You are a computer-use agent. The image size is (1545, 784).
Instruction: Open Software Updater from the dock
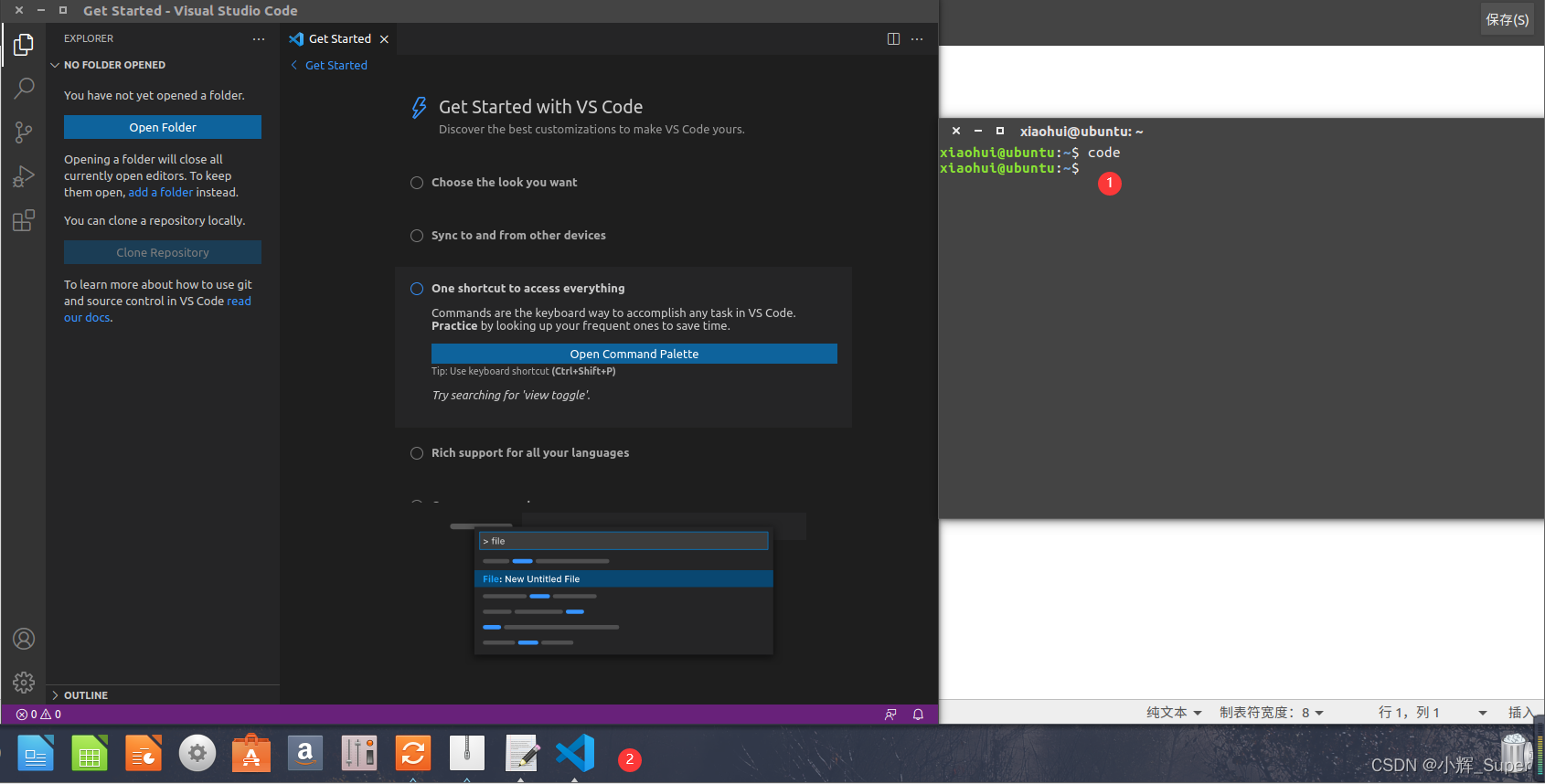tap(413, 754)
